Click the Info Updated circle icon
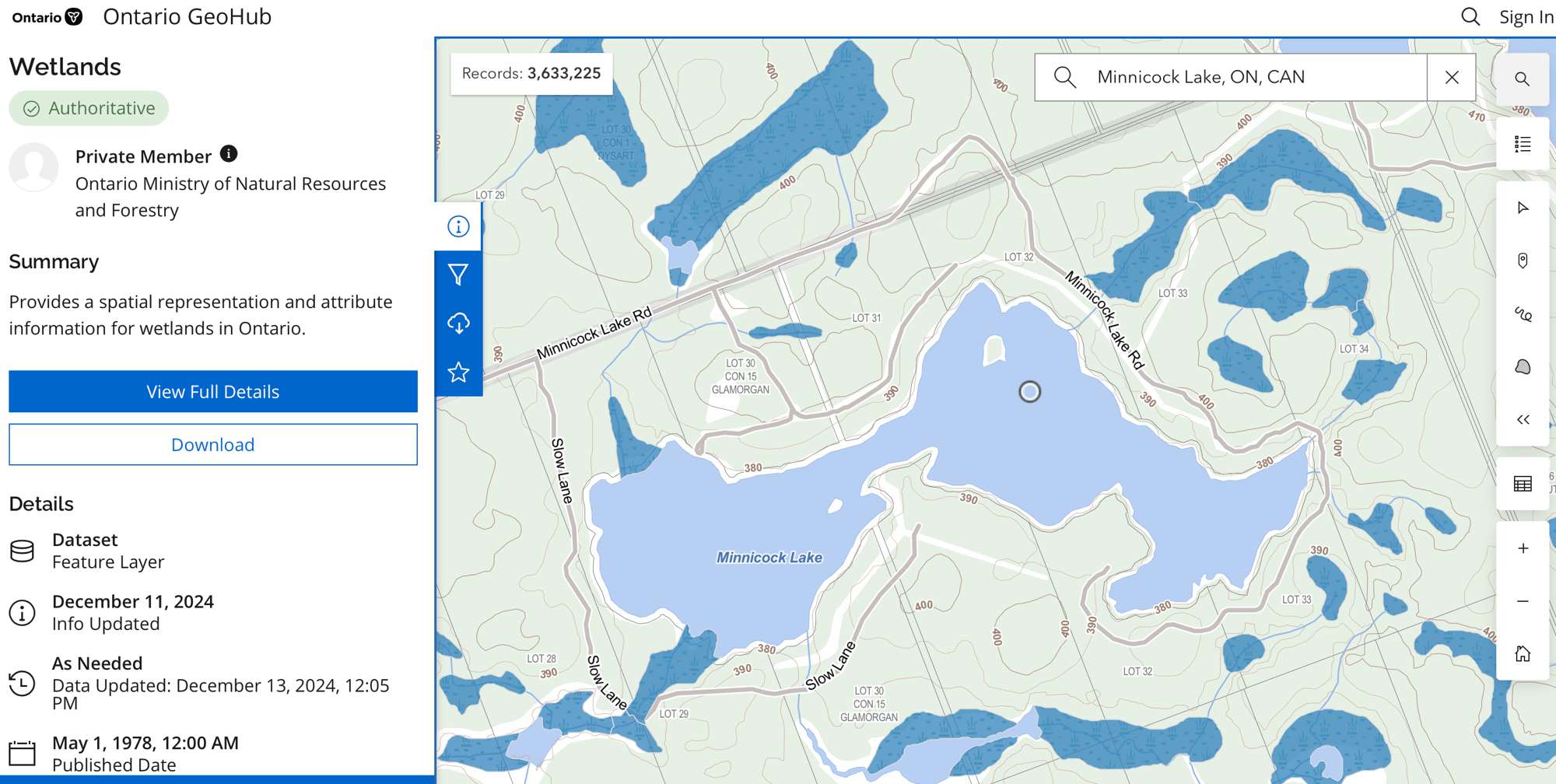The image size is (1556, 784). tap(23, 613)
